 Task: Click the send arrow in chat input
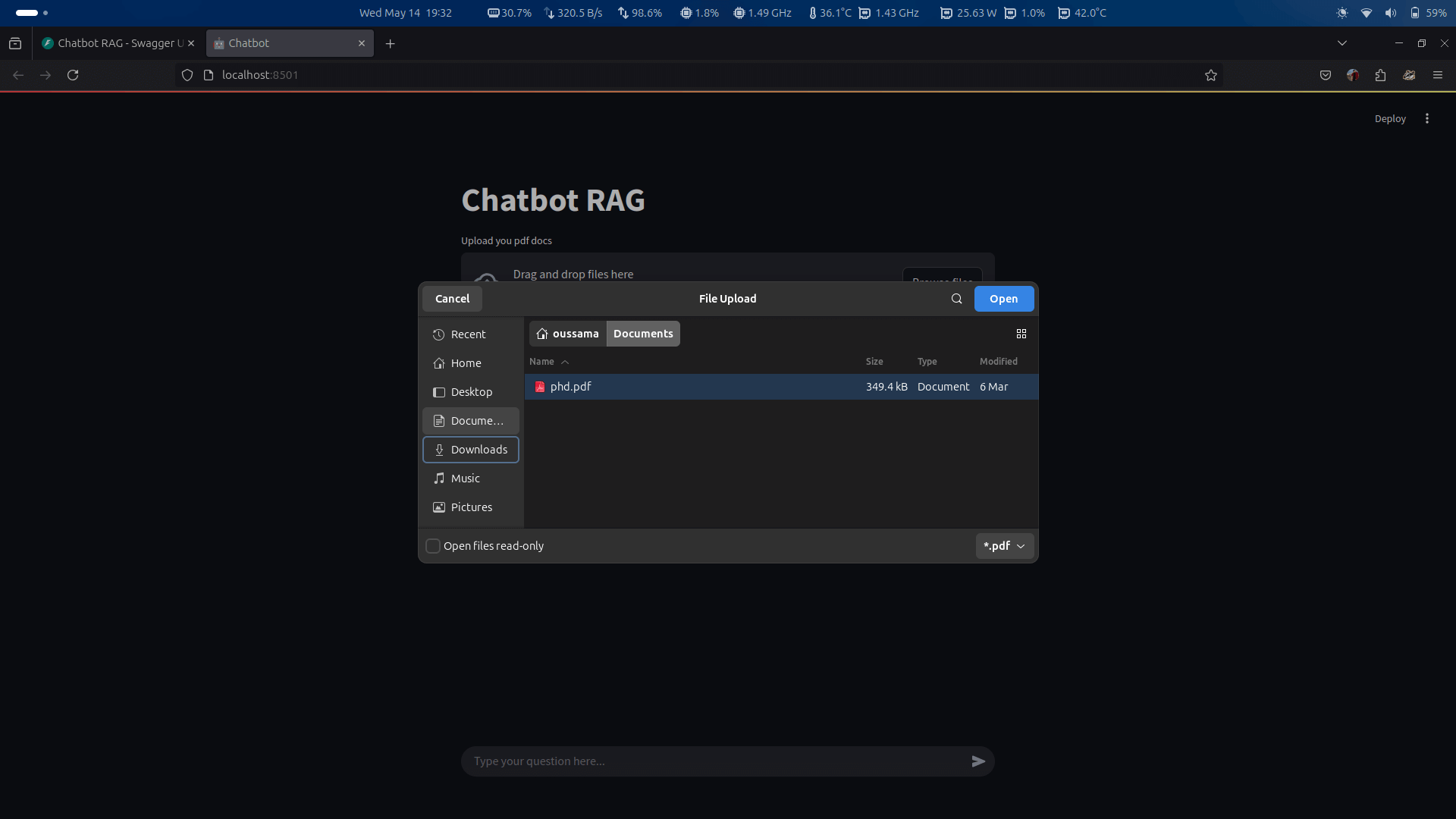point(978,761)
